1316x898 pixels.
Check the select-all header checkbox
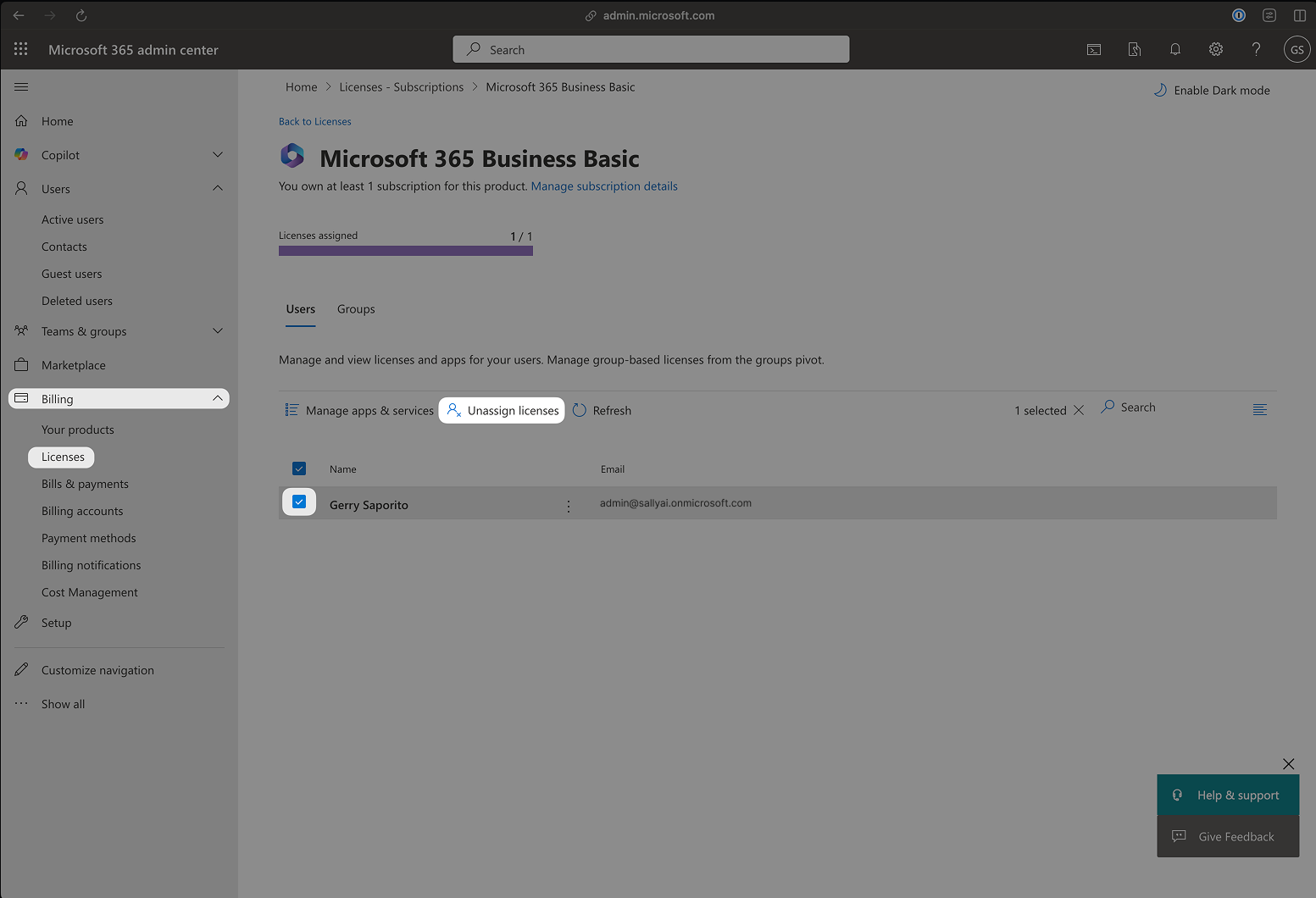point(299,468)
